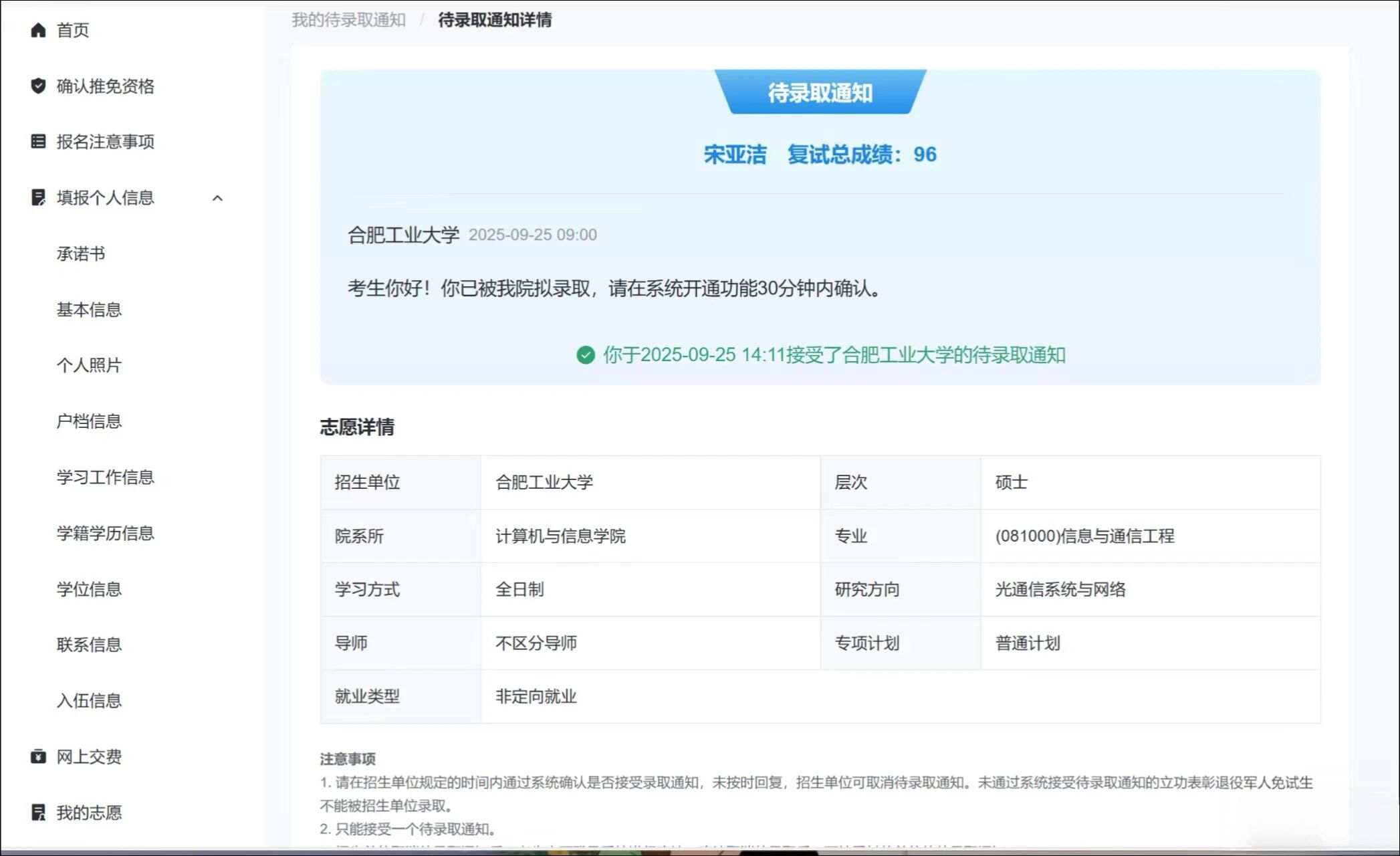Navigate to 联系信息
Image resolution: width=1400 pixels, height=856 pixels.
tap(89, 645)
